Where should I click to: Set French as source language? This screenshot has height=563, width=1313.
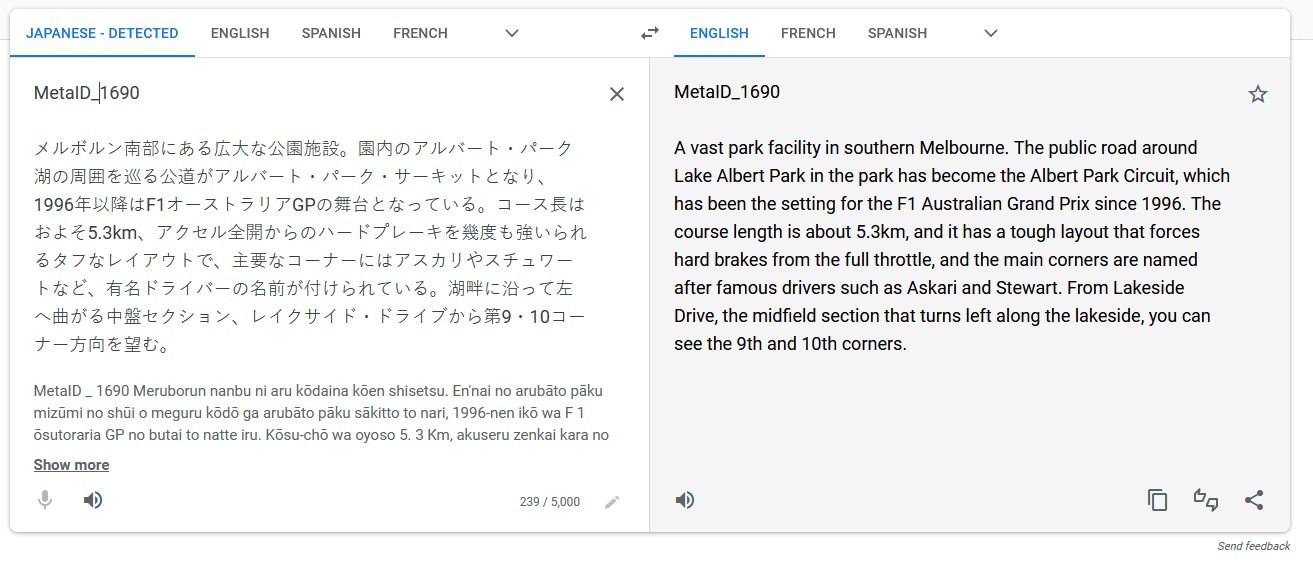420,33
